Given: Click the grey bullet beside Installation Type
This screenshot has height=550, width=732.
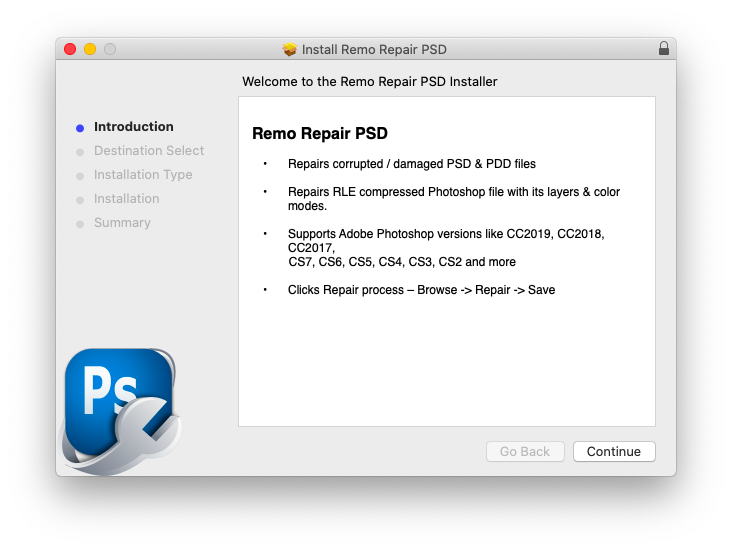Looking at the screenshot, I should pyautogui.click(x=80, y=176).
